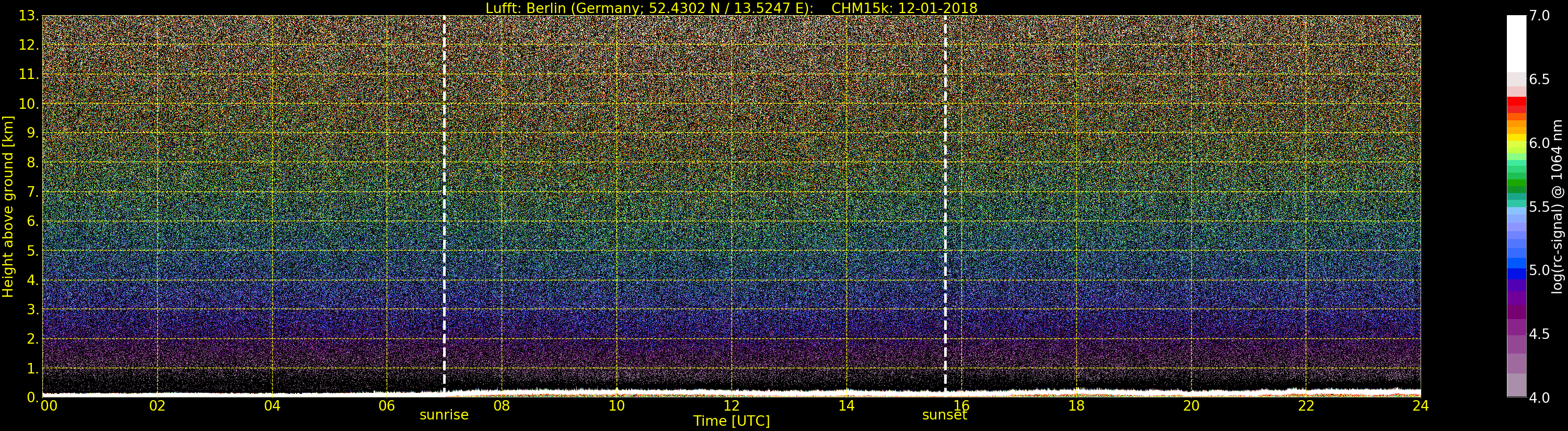This screenshot has height=431, width=1568.
Task: Click the time axis tick "02"
Action: click(157, 406)
